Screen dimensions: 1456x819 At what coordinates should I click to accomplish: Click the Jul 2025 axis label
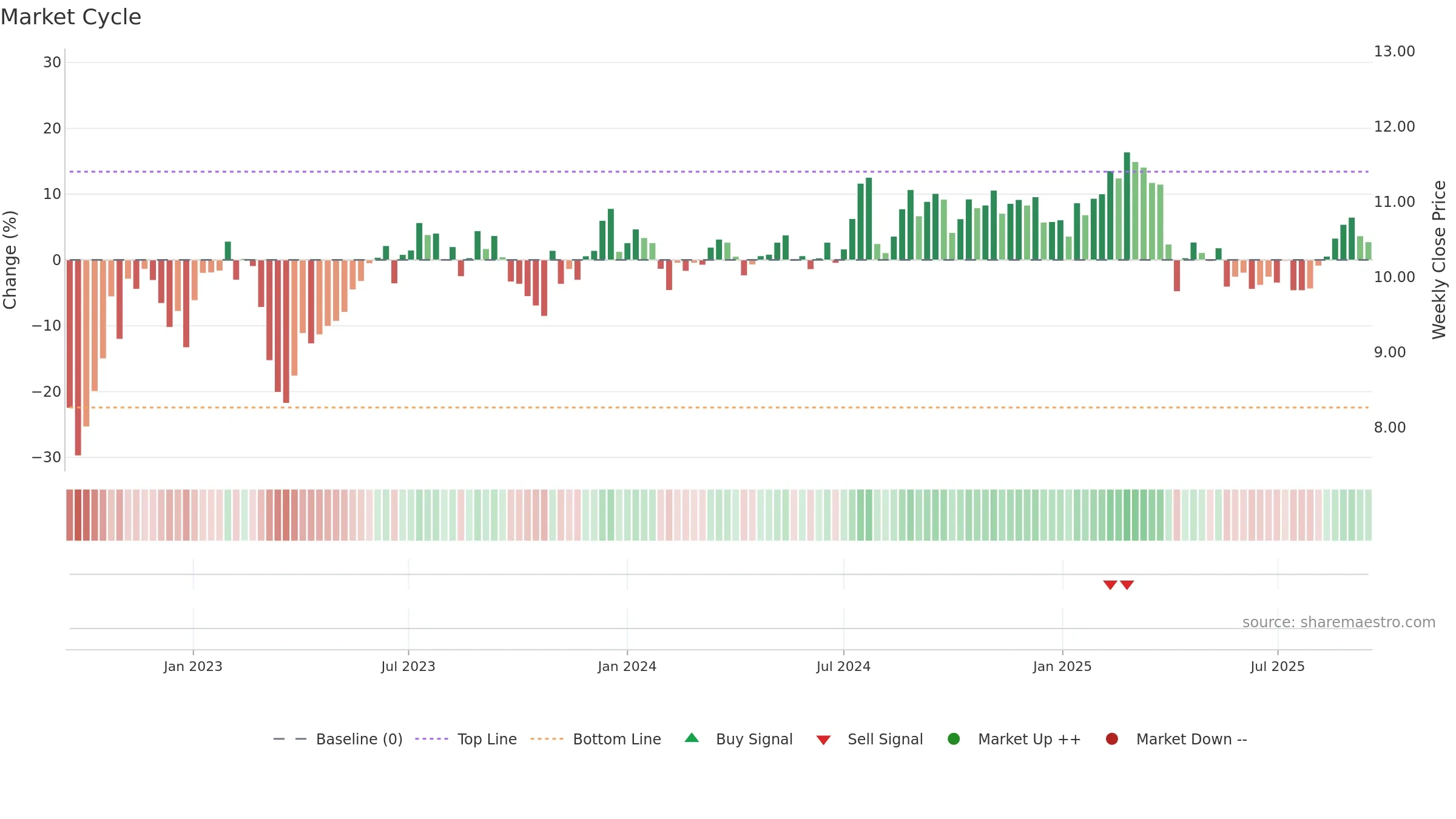coord(1278,666)
